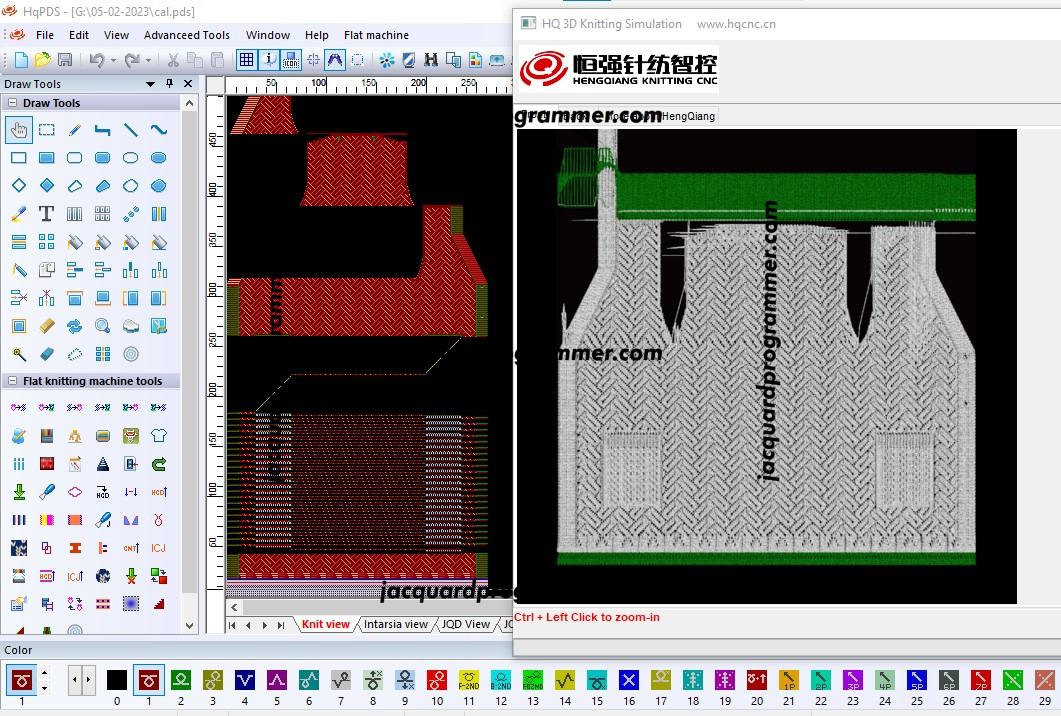Increase the current color number stepper
Viewport: 1061px width, 716px height.
tap(44, 673)
